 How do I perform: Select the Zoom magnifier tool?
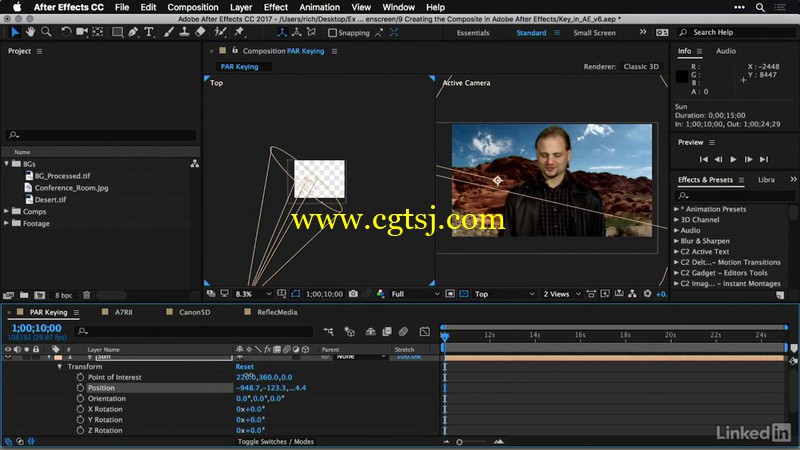(46, 32)
